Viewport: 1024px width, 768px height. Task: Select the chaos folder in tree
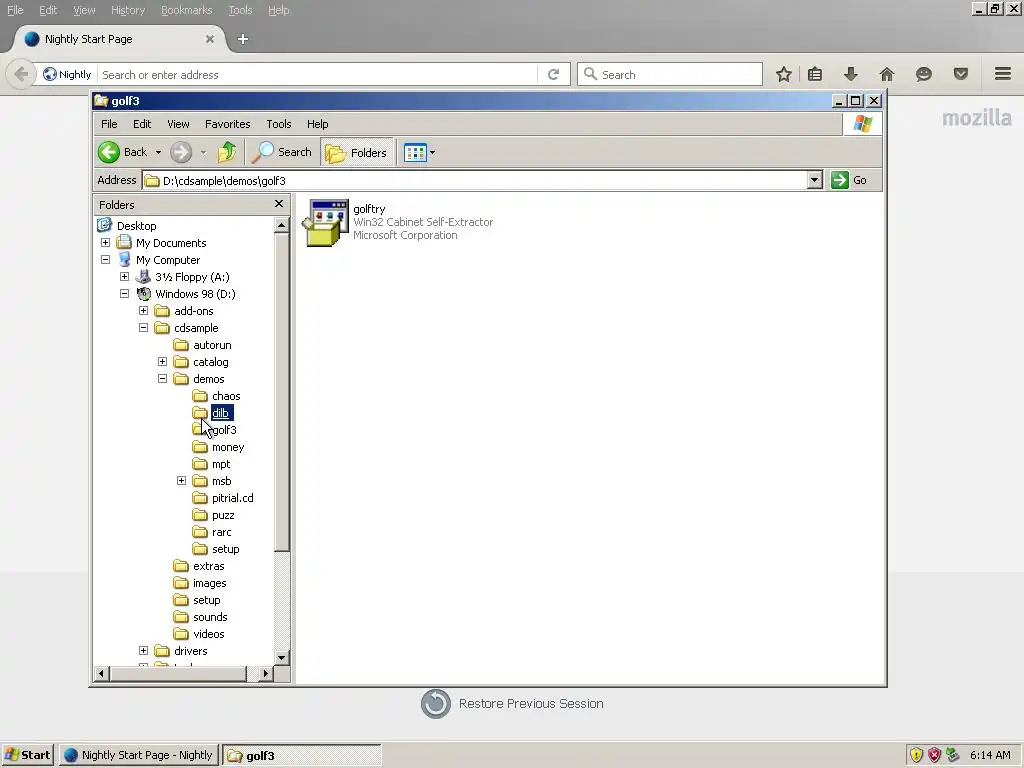[x=226, y=396]
